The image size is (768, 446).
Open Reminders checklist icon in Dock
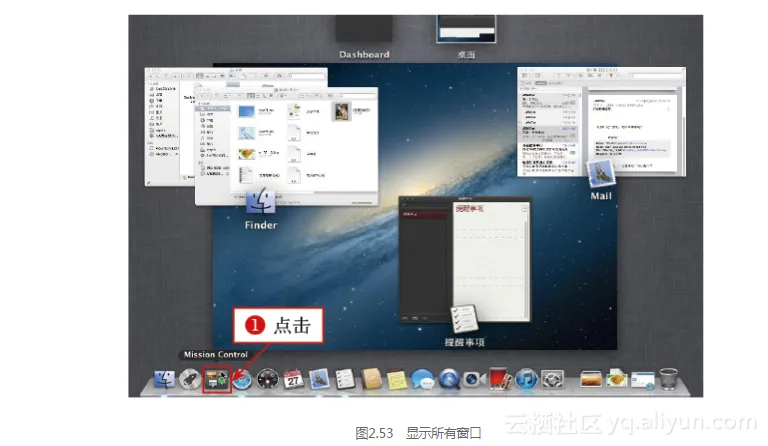pos(345,379)
